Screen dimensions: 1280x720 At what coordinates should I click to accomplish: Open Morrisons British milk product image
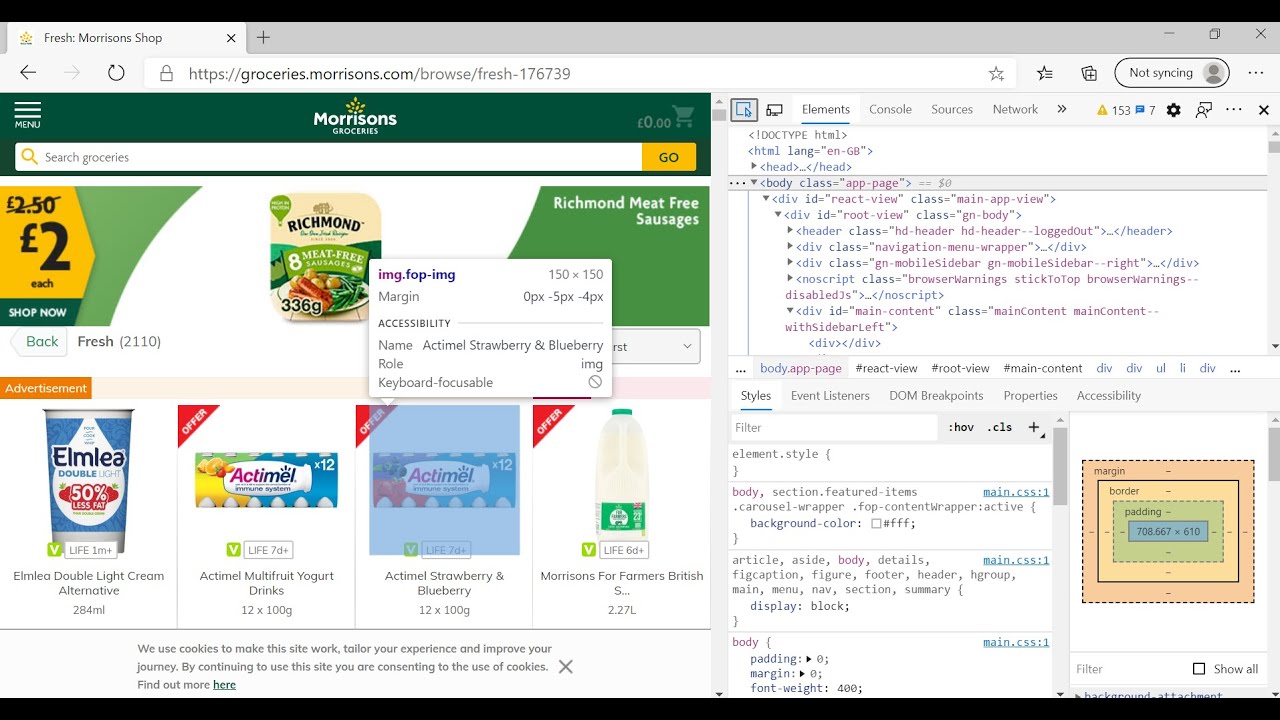click(621, 482)
